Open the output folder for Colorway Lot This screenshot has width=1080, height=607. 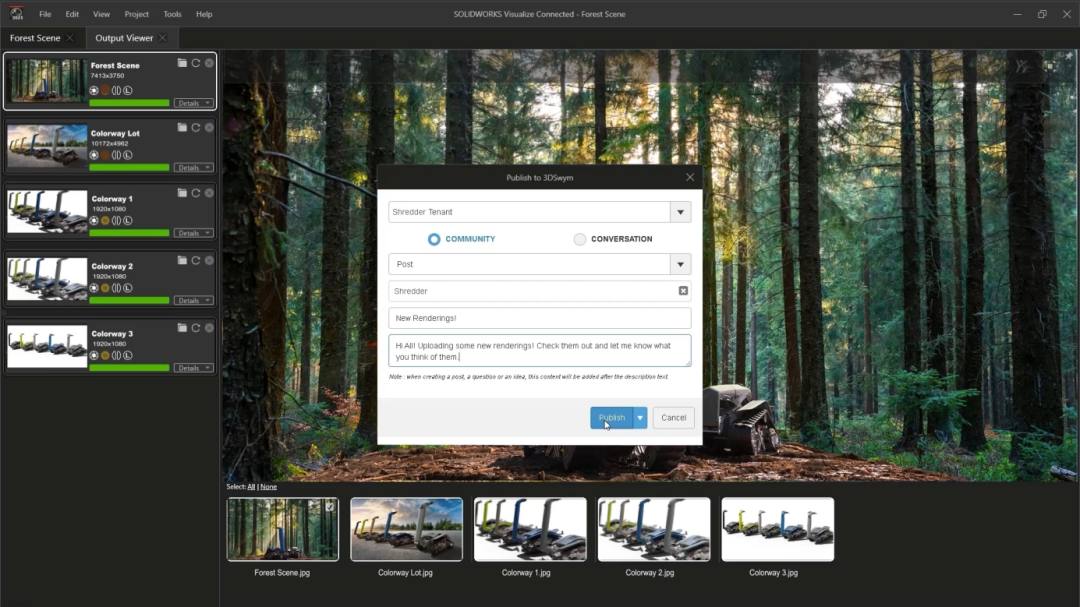click(x=182, y=129)
